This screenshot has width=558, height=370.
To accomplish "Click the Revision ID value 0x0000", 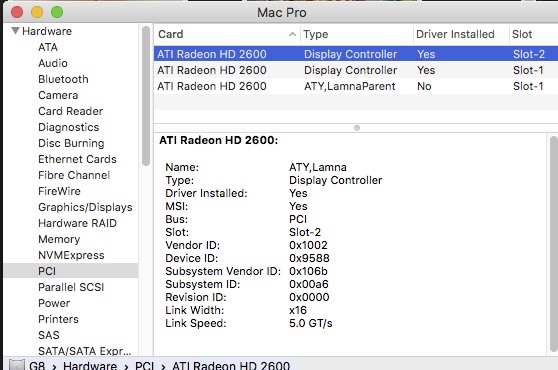I will click(x=309, y=297).
